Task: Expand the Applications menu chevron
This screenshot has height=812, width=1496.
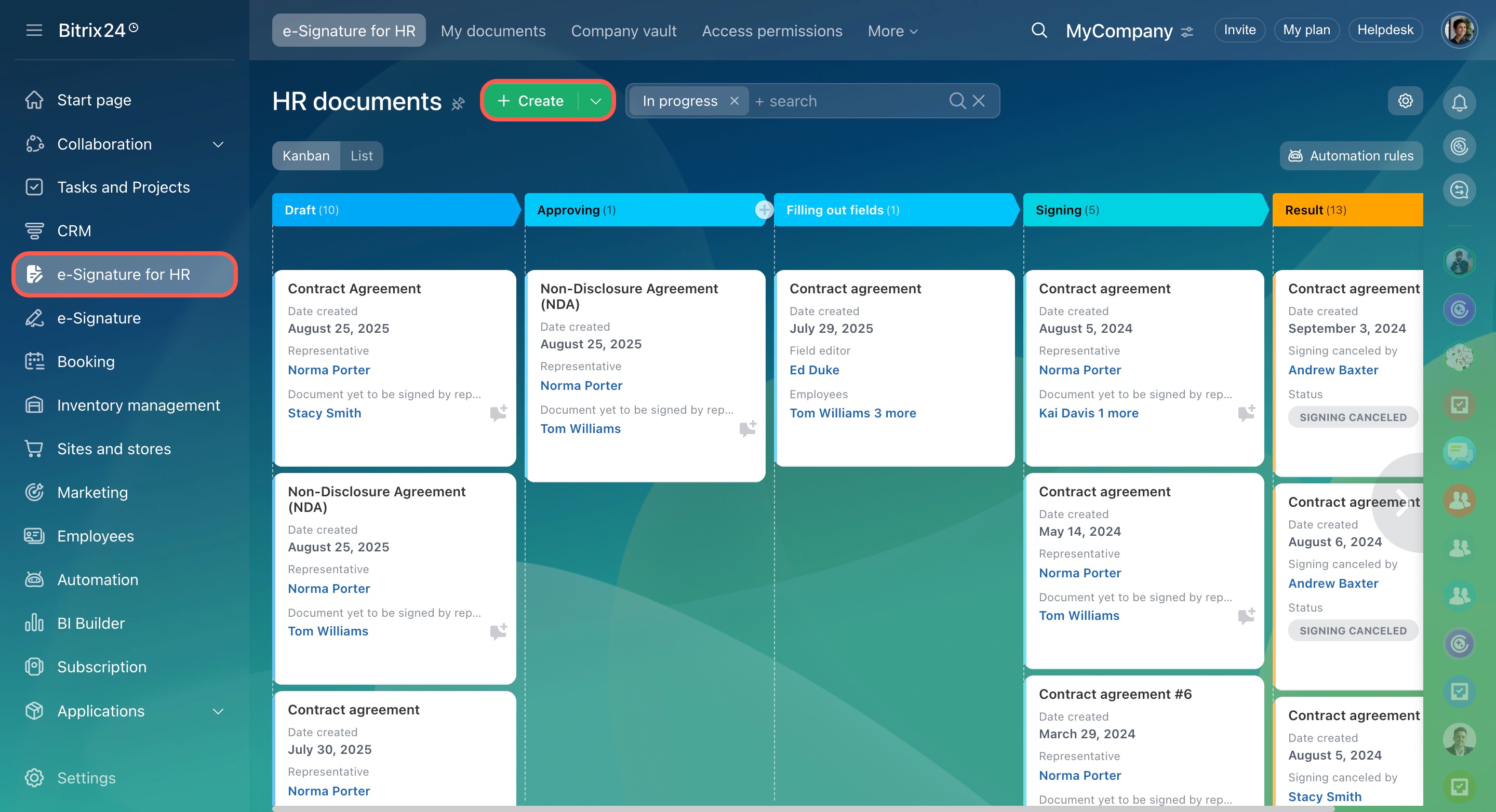Action: click(218, 711)
